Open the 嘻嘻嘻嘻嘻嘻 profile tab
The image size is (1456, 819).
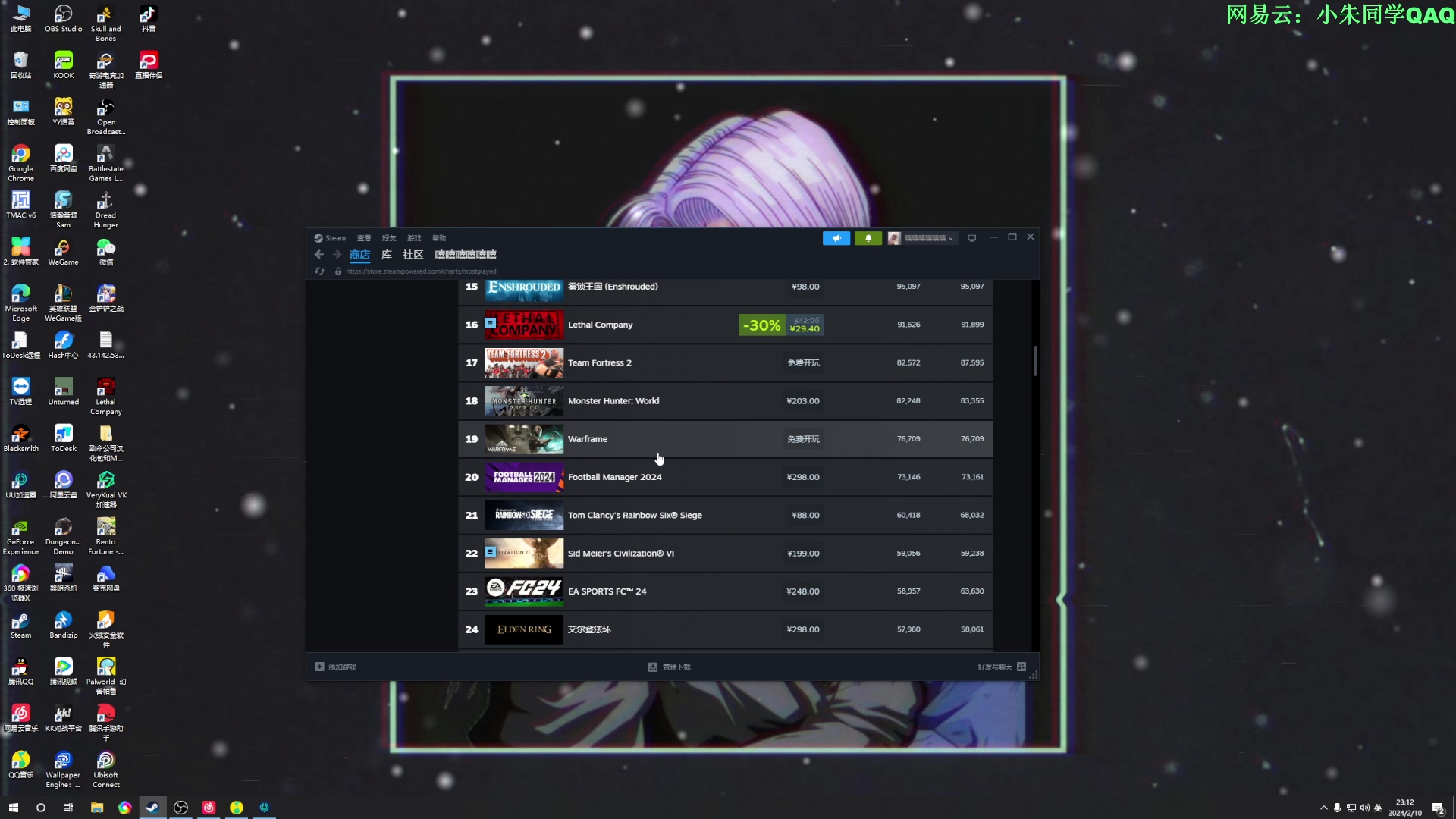(x=466, y=255)
